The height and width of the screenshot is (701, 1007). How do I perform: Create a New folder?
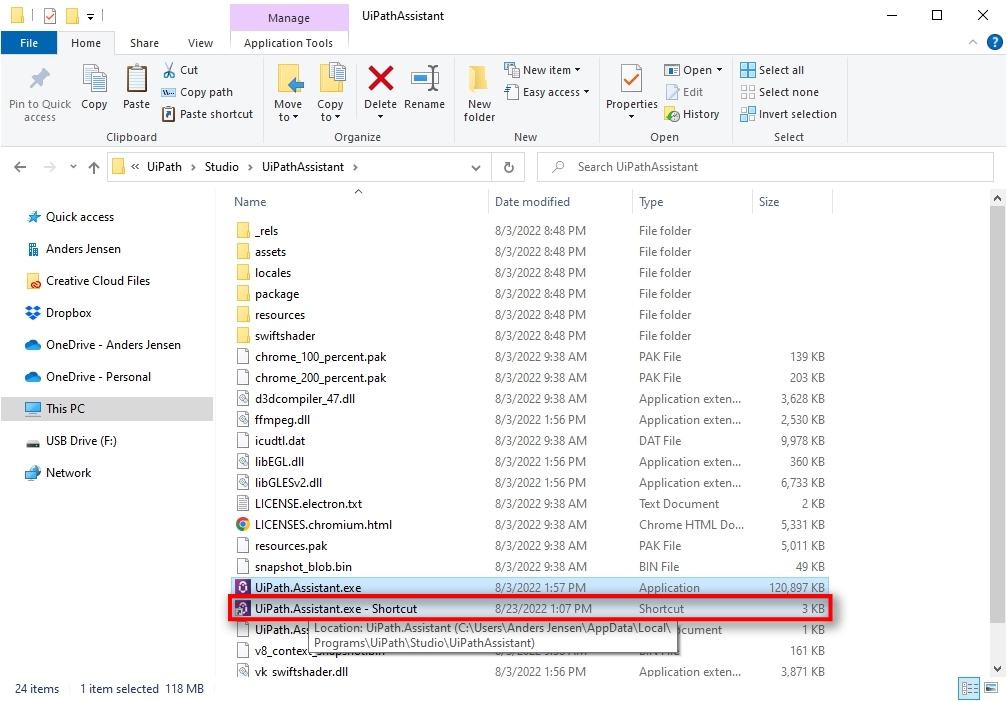[479, 94]
